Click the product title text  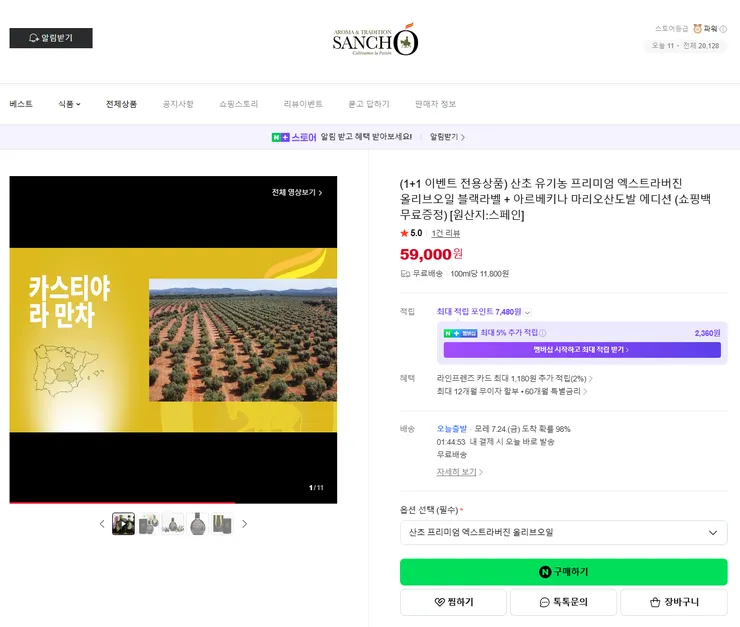[x=555, y=199]
